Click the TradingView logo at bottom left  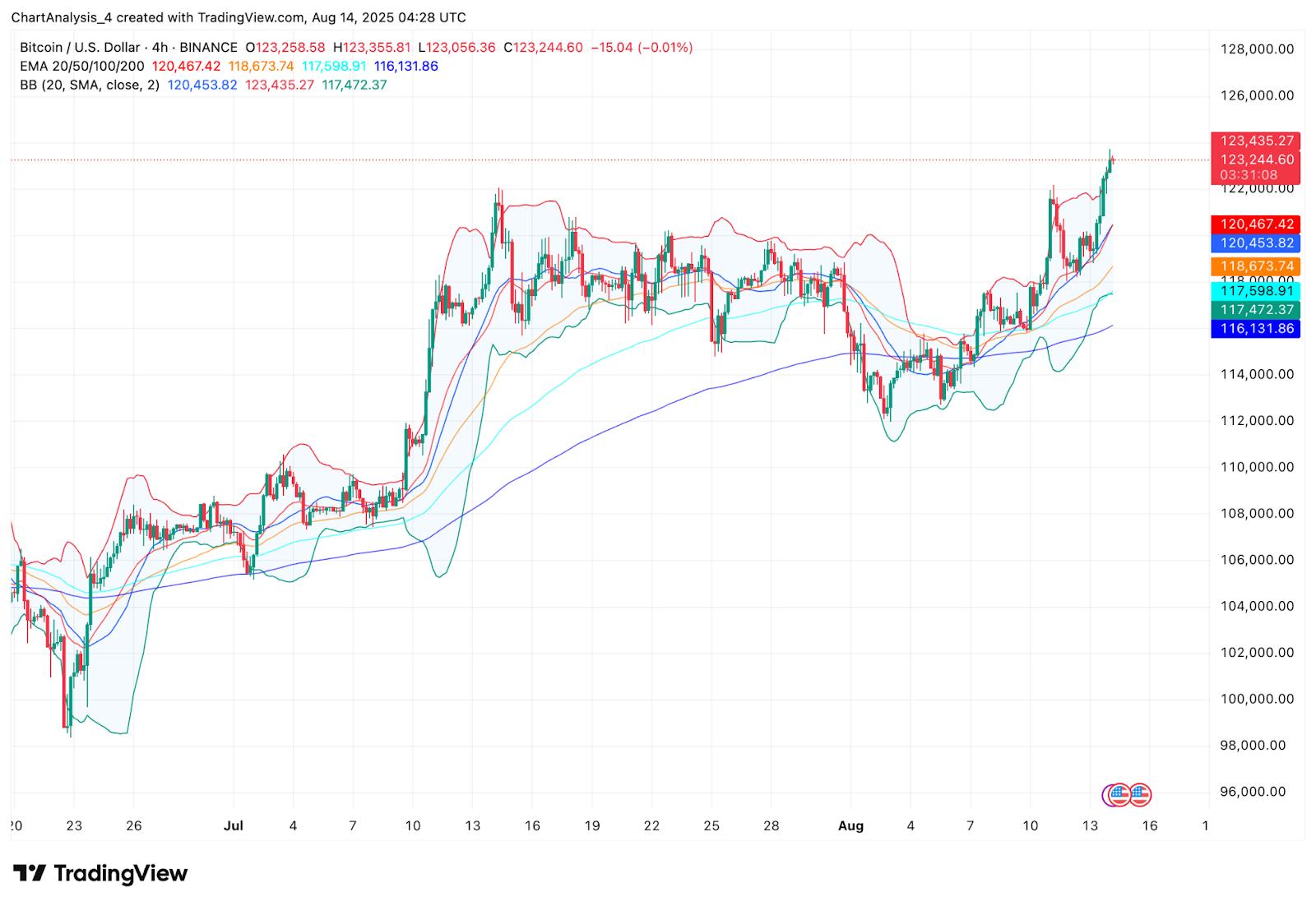pyautogui.click(x=100, y=872)
